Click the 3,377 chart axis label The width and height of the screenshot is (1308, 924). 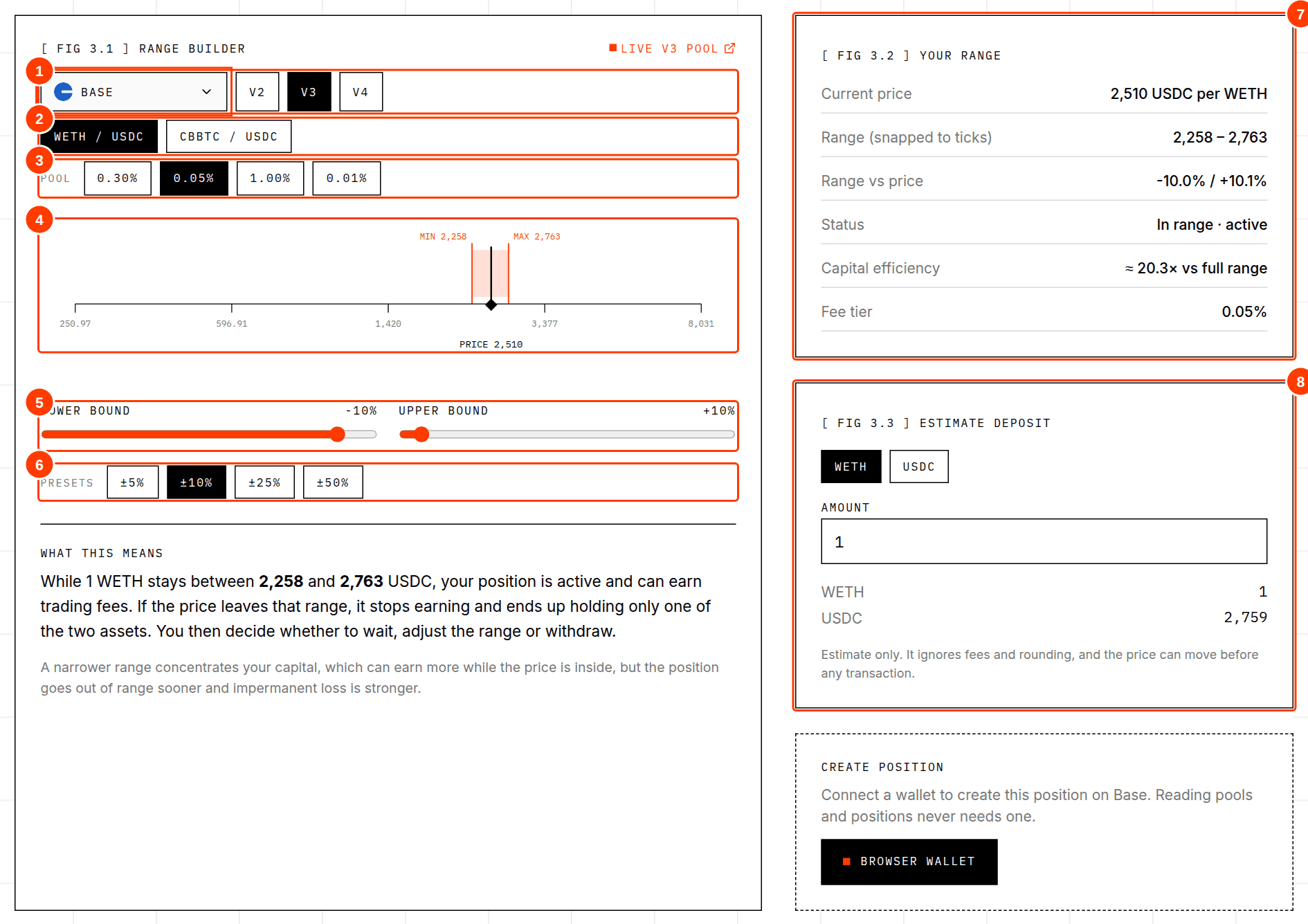click(545, 323)
